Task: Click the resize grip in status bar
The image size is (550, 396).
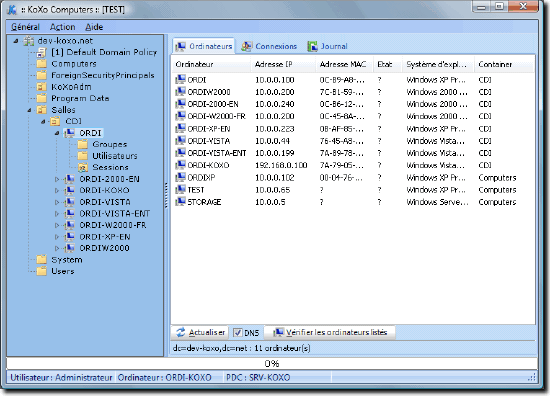Action: [x=532, y=377]
